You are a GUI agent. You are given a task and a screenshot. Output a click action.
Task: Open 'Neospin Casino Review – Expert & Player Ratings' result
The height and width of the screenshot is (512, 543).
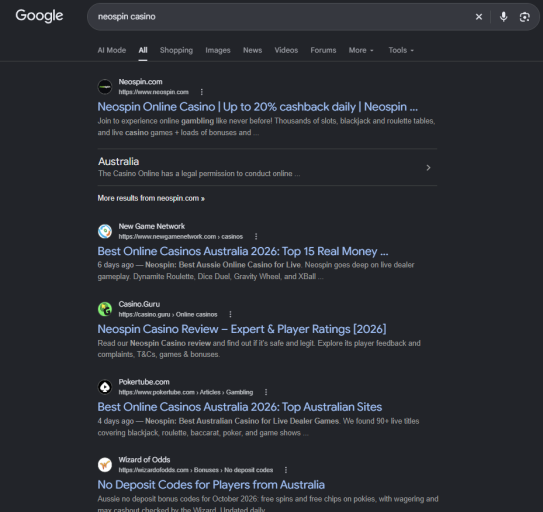pyautogui.click(x=242, y=329)
